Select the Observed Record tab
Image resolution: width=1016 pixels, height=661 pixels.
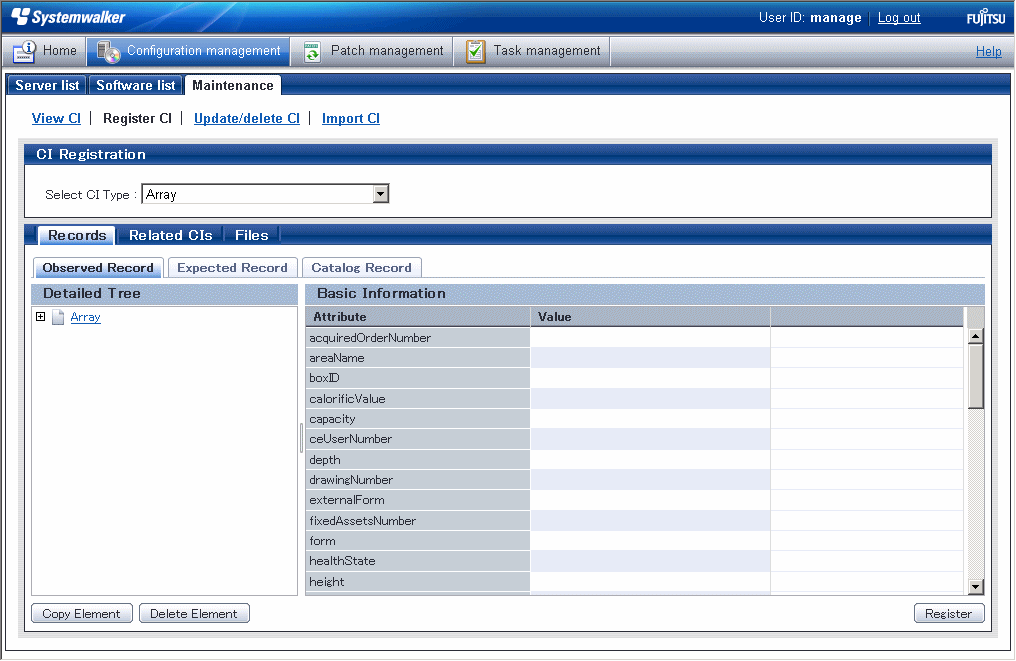click(x=98, y=268)
